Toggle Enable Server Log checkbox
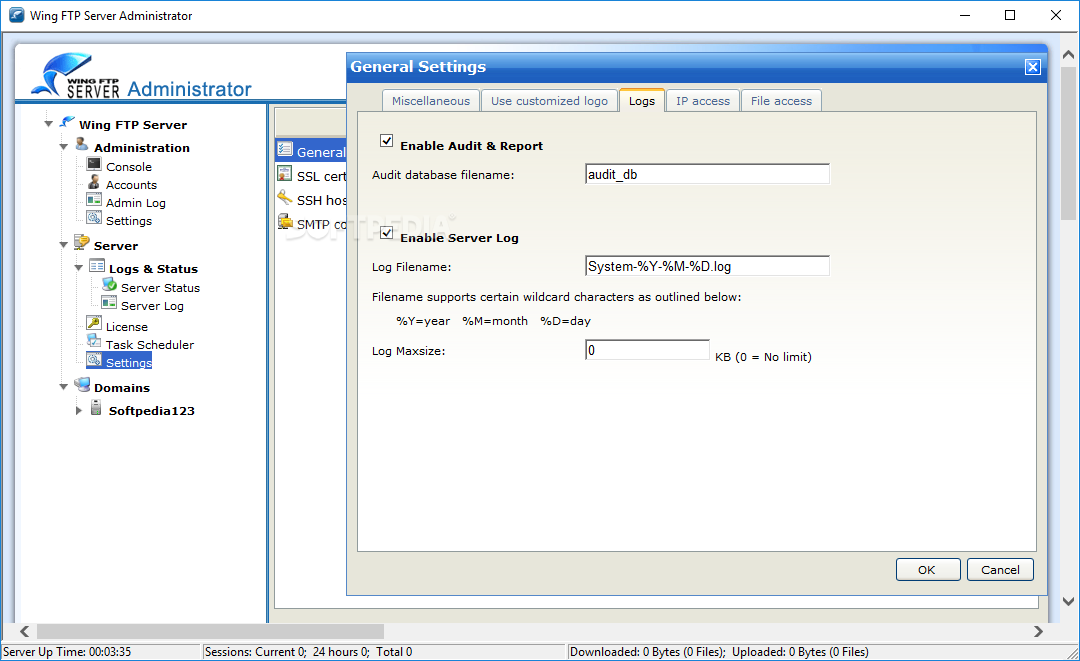Viewport: 1080px width, 661px height. [x=386, y=233]
